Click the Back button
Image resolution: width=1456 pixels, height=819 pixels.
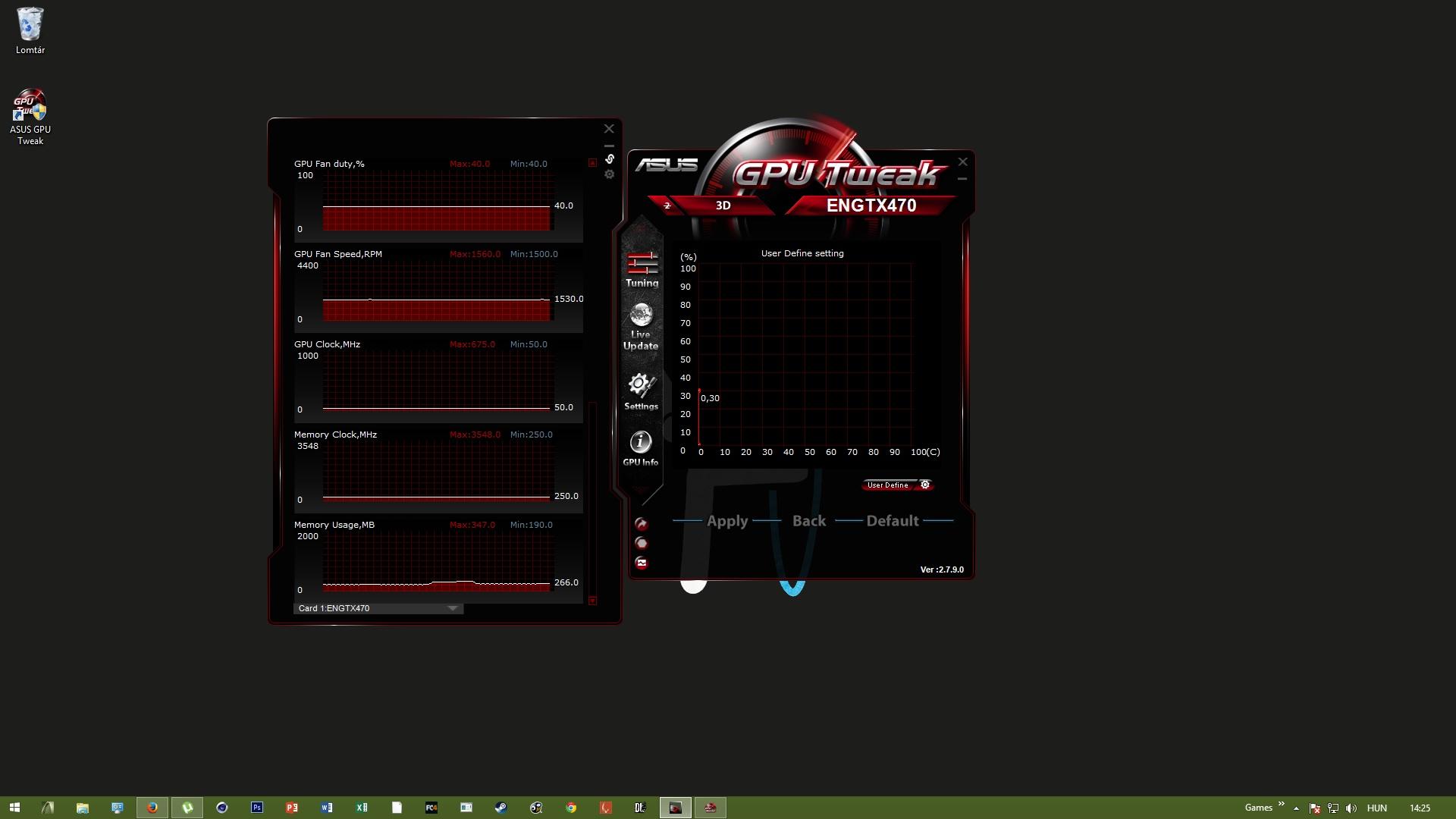(x=809, y=521)
